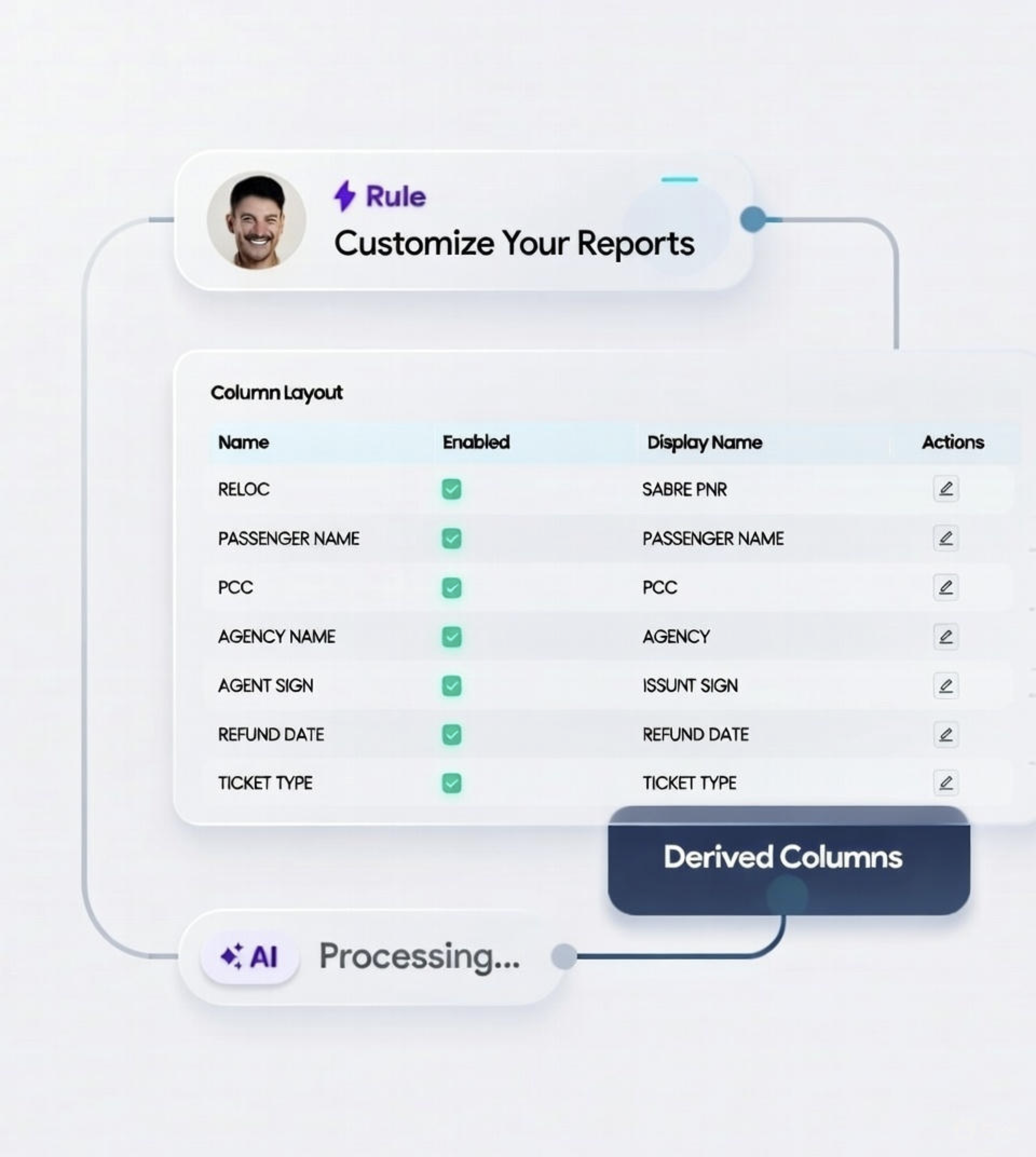1036x1157 pixels.
Task: Toggle the PCC enabled checkbox
Action: coord(452,588)
